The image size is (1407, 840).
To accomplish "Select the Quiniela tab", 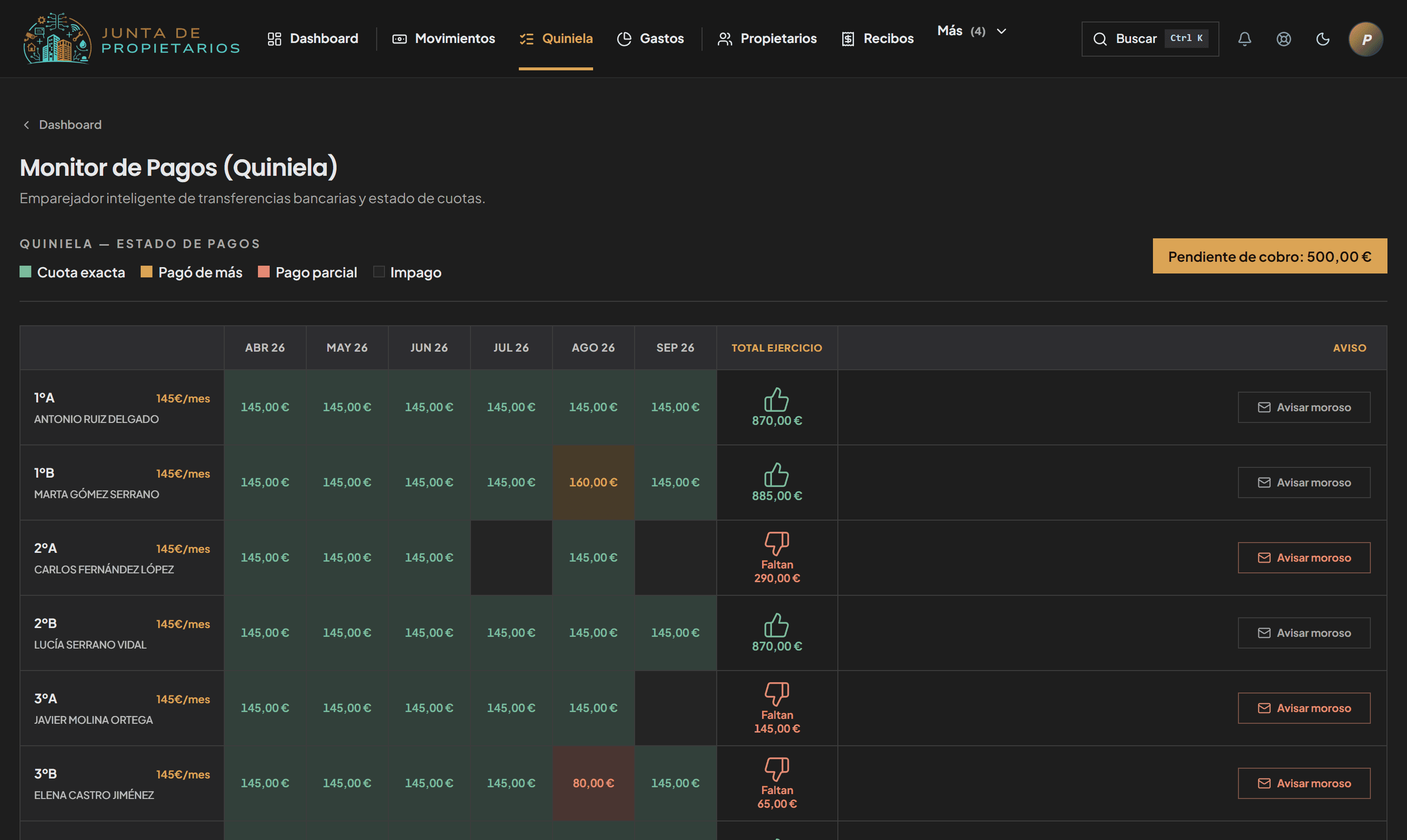I will pyautogui.click(x=556, y=39).
